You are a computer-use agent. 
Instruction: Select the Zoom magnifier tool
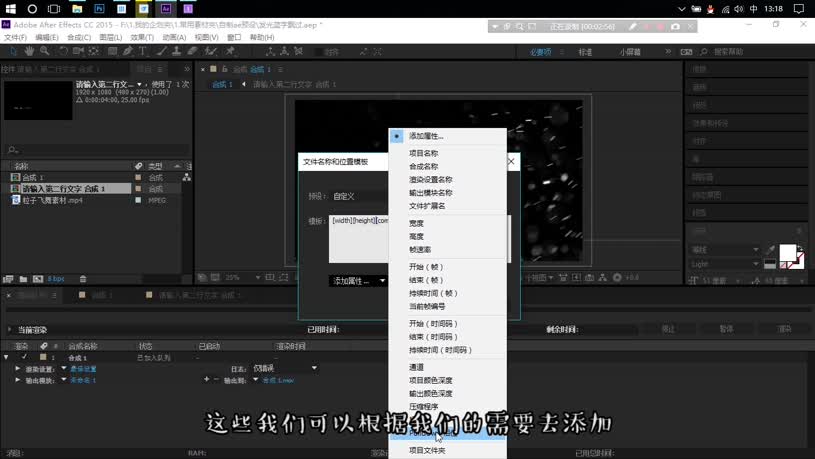45,51
